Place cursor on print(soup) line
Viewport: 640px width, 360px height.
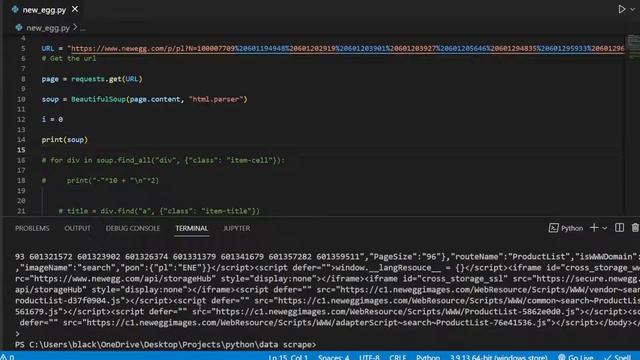(x=64, y=140)
